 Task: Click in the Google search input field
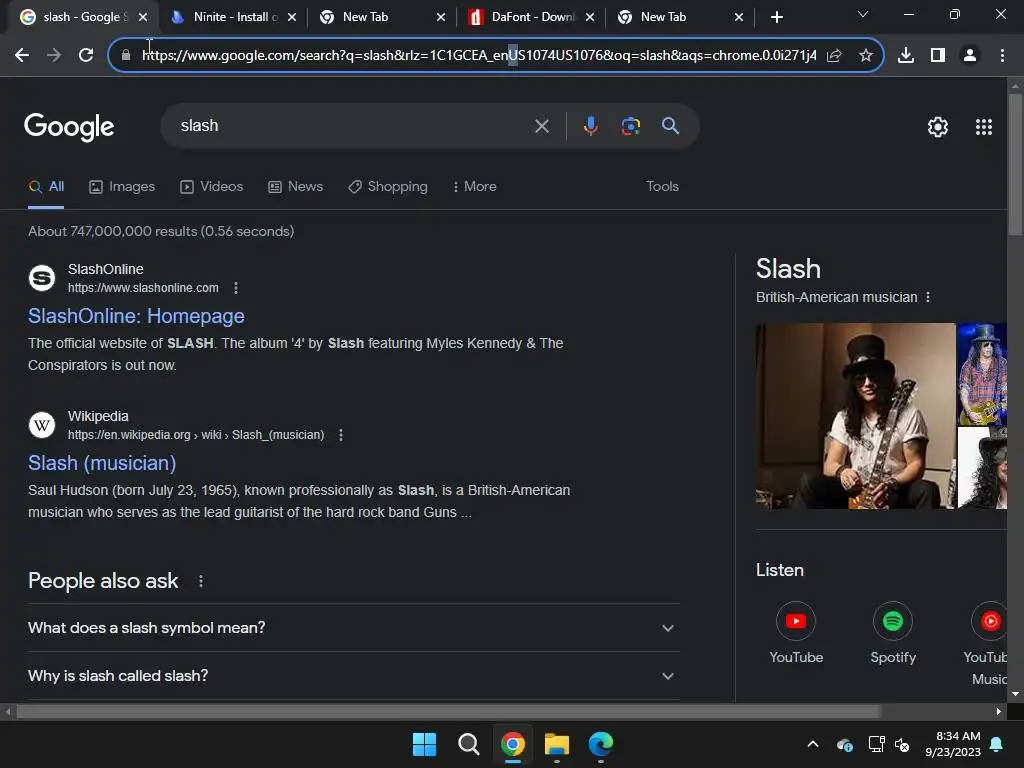[353, 126]
